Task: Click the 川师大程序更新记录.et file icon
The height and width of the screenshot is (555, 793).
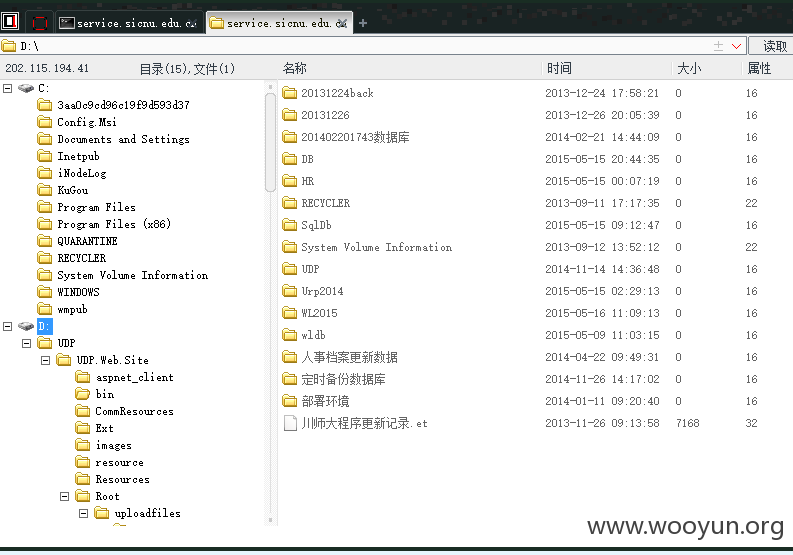Action: (x=290, y=423)
